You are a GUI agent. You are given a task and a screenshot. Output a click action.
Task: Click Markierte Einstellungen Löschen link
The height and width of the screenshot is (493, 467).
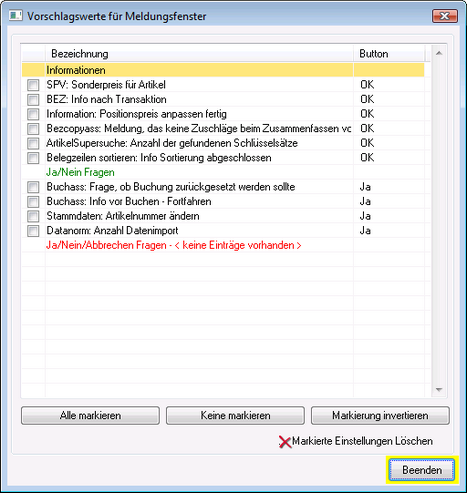[362, 441]
